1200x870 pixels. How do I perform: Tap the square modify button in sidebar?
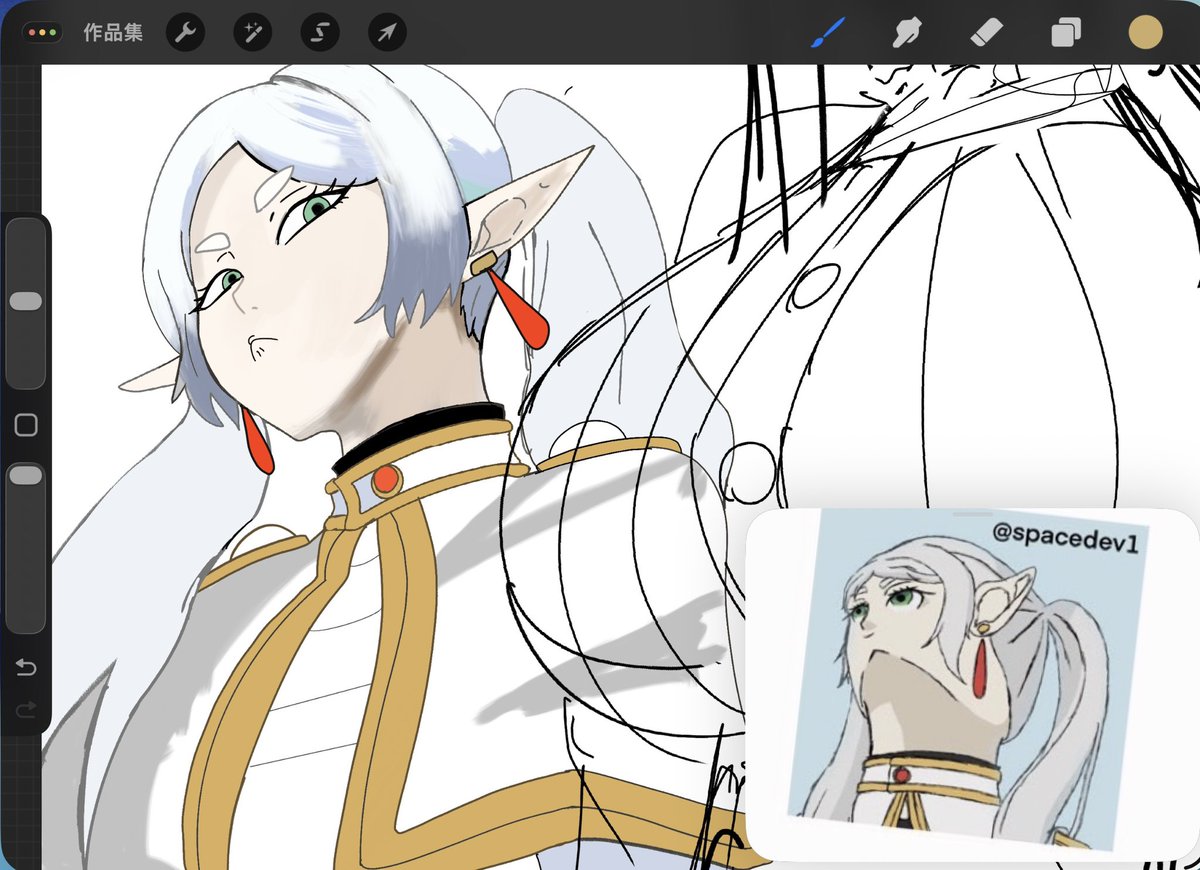coord(27,426)
